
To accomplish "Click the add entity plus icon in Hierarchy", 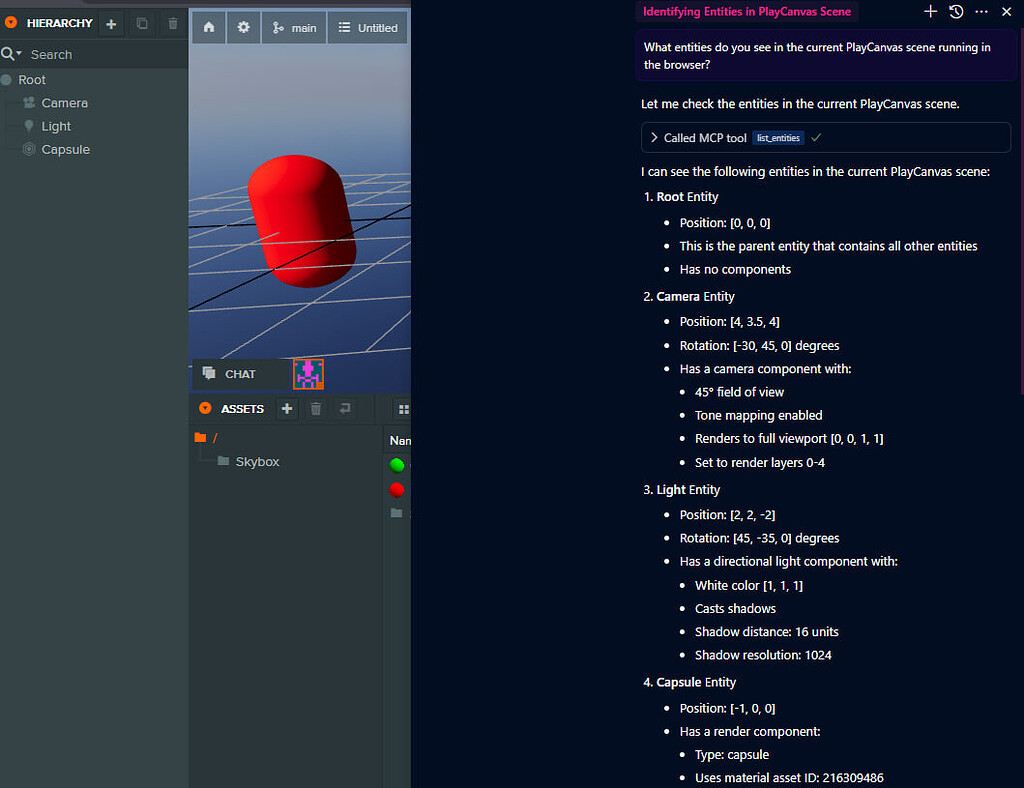I will point(111,23).
